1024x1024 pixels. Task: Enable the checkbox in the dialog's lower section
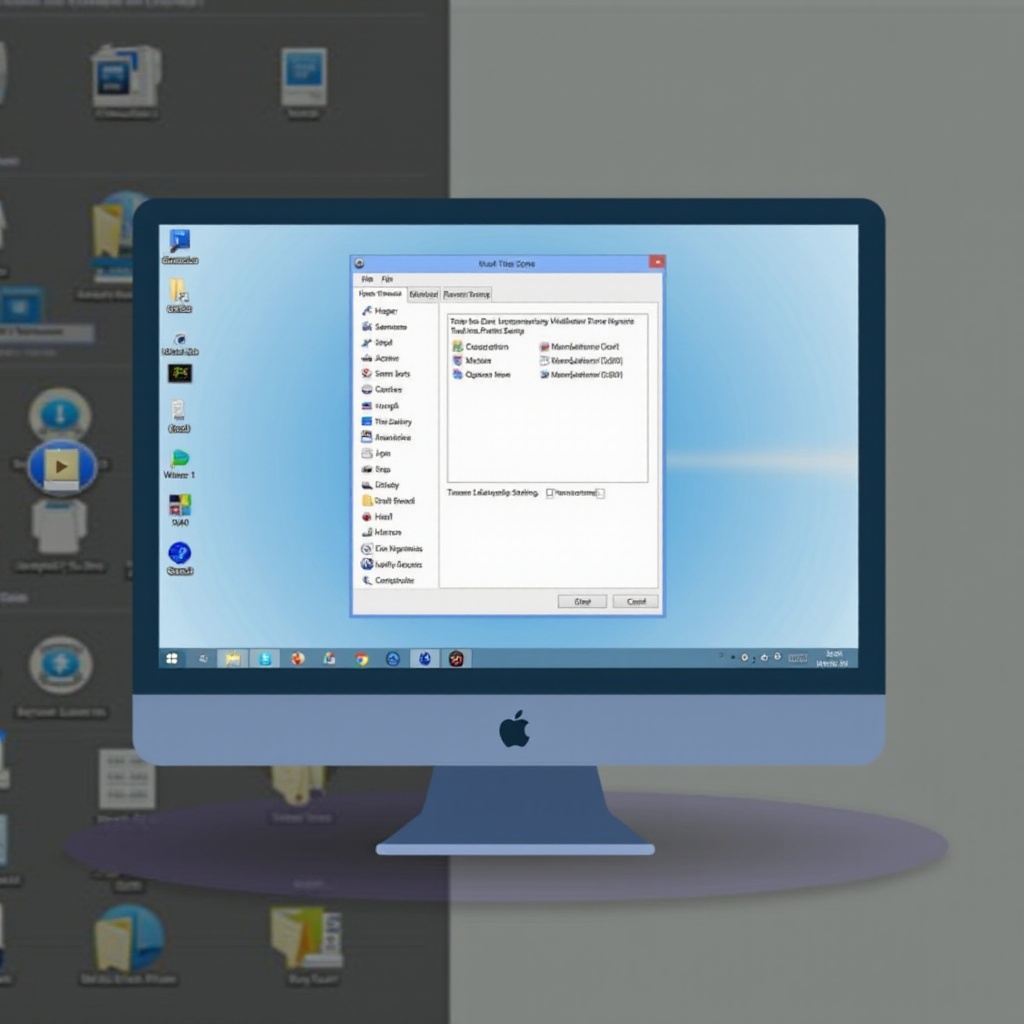pyautogui.click(x=550, y=493)
